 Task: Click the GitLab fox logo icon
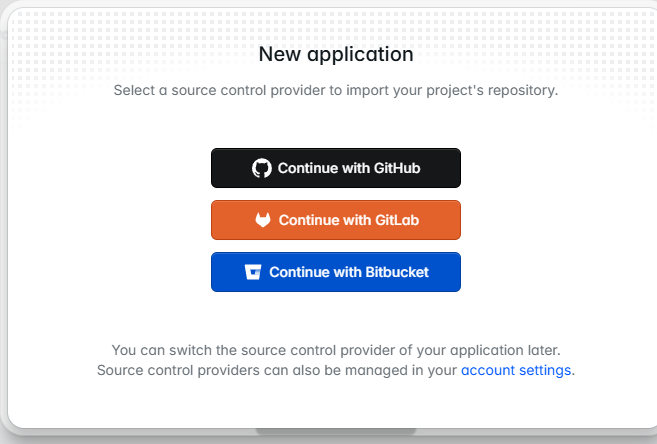click(263, 220)
